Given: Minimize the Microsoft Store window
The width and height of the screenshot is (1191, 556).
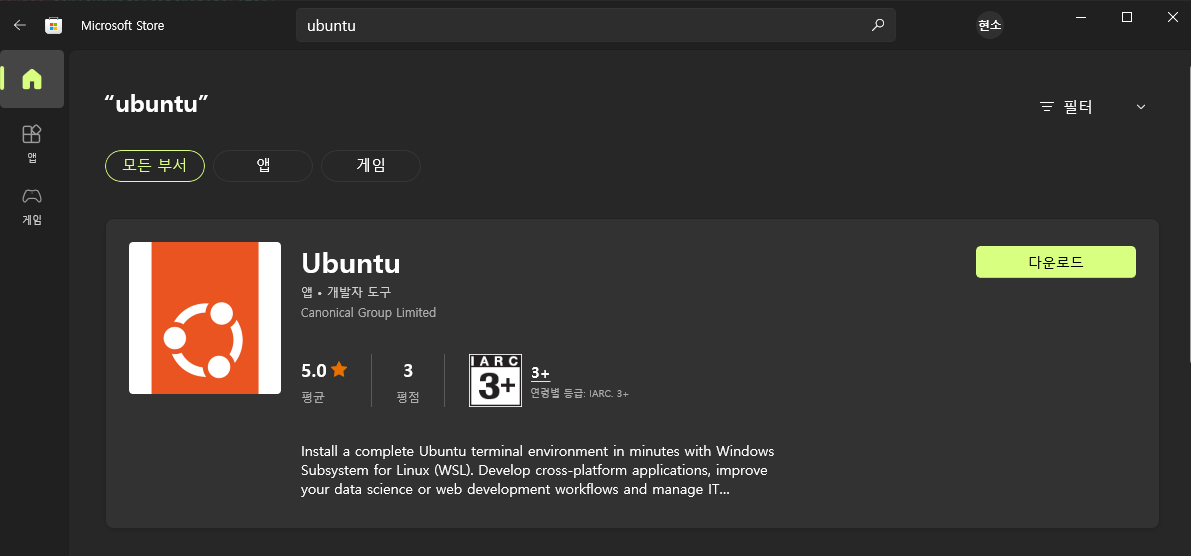Looking at the screenshot, I should coord(1082,17).
